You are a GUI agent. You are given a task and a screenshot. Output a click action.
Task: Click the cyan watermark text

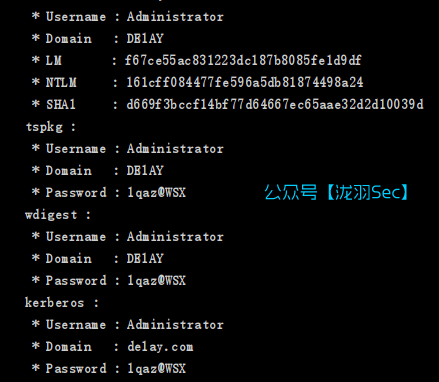point(336,192)
